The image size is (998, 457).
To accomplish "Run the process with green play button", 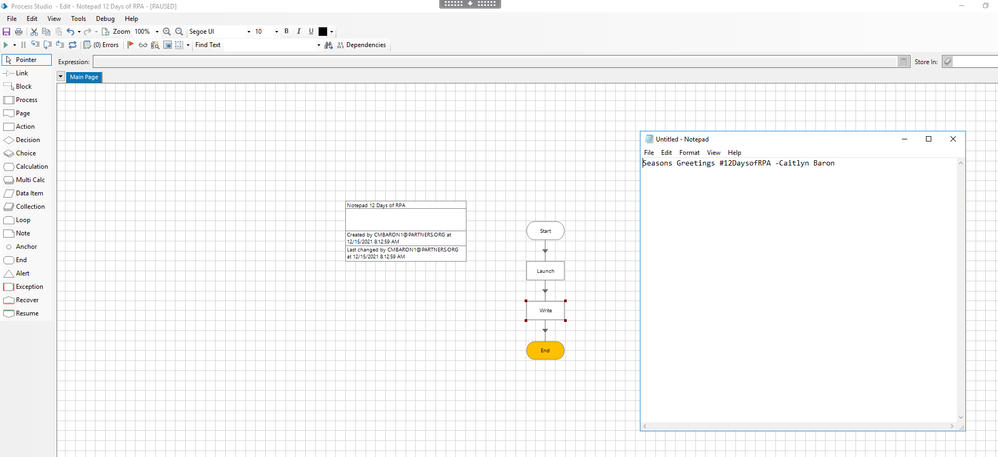I will pos(6,45).
